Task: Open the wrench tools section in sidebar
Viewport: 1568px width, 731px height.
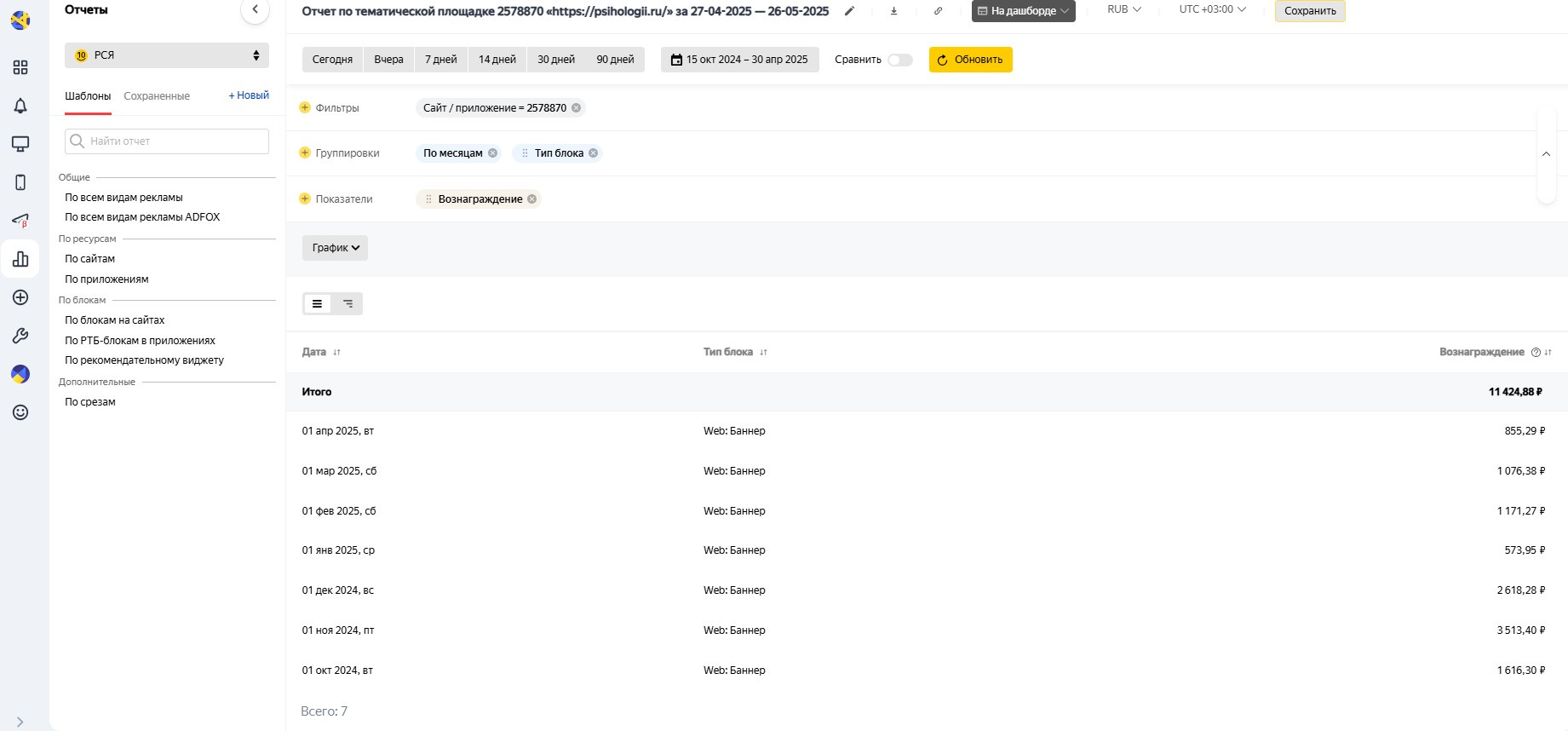Action: pyautogui.click(x=20, y=336)
